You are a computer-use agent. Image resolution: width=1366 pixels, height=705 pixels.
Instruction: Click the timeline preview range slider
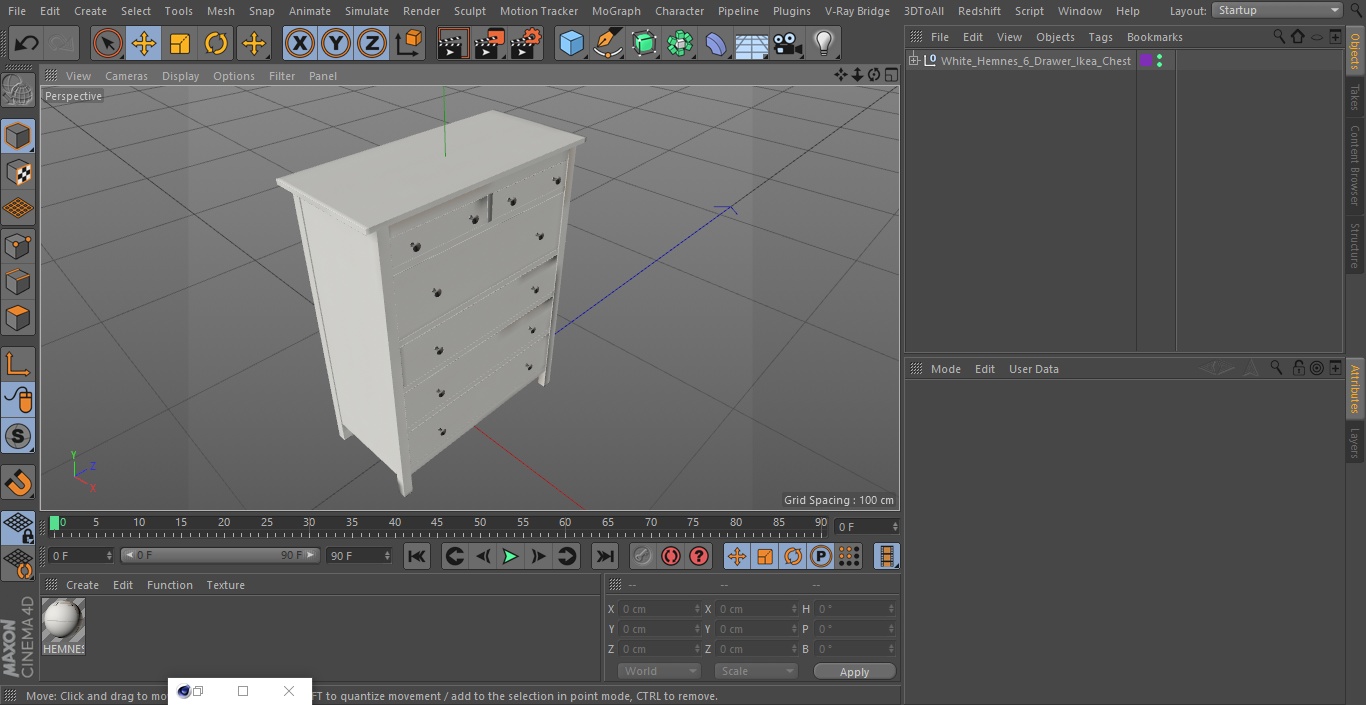pos(220,555)
